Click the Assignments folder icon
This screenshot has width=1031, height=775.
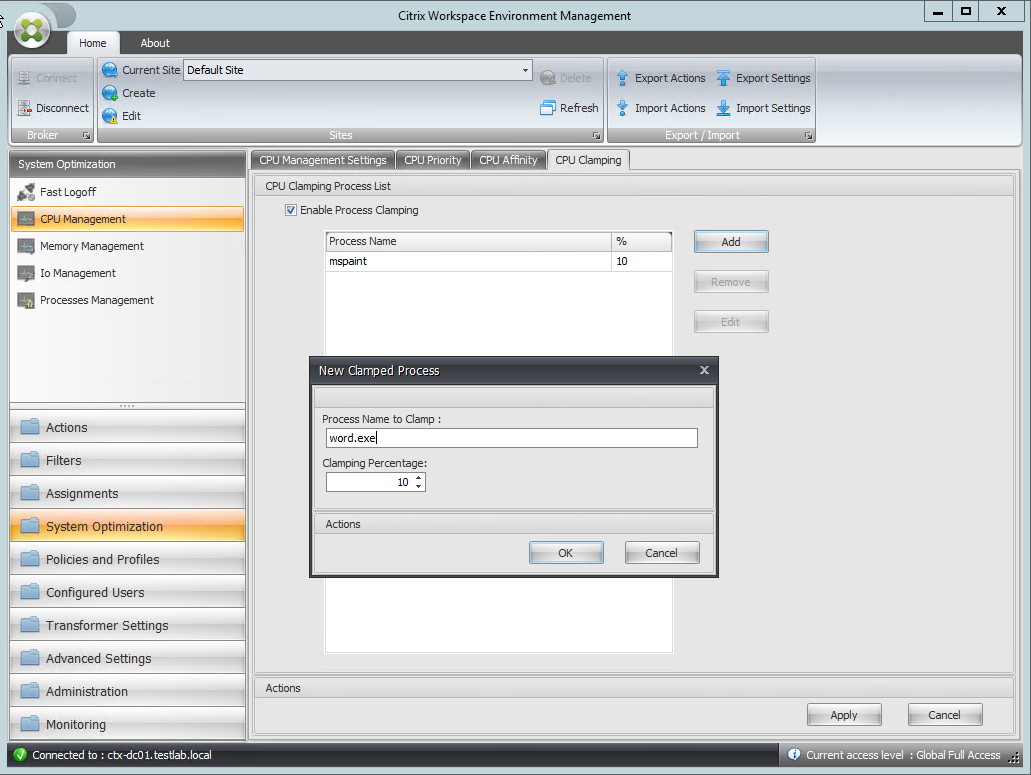30,493
